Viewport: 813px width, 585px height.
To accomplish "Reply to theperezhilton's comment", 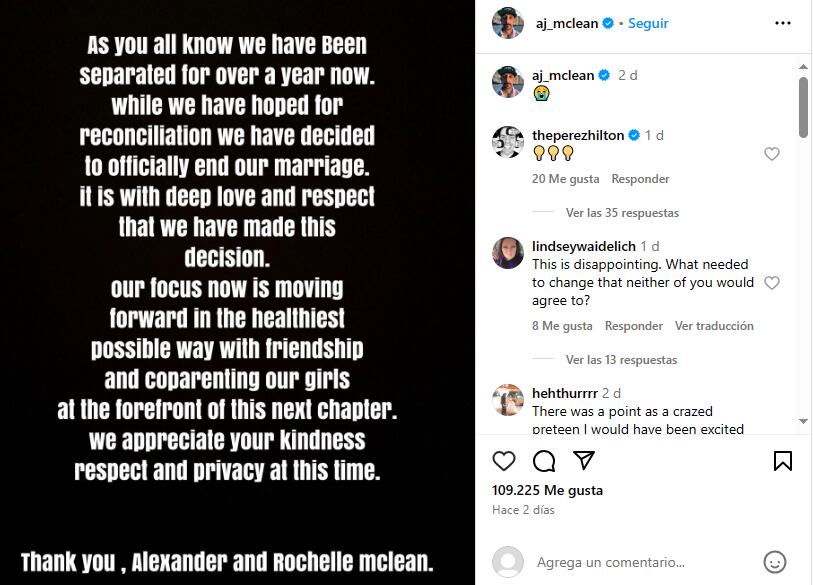I will tap(640, 179).
